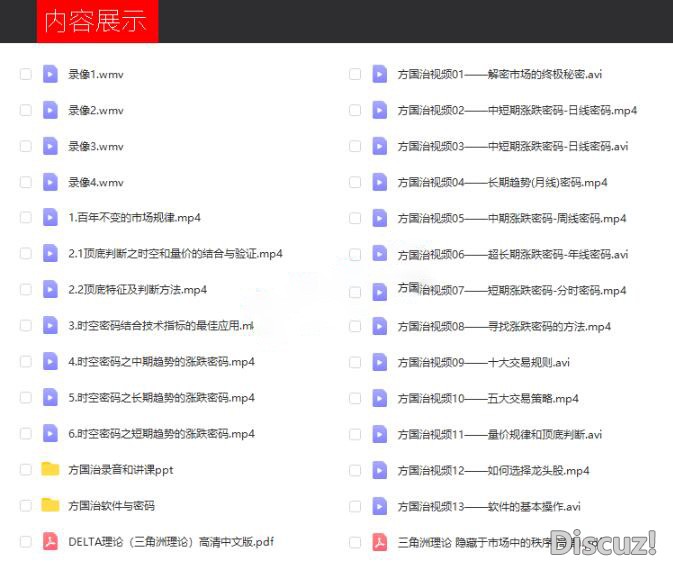
Task: Open 方国治视频12 如何选择龙头股.mp4 file name
Action: 493,471
